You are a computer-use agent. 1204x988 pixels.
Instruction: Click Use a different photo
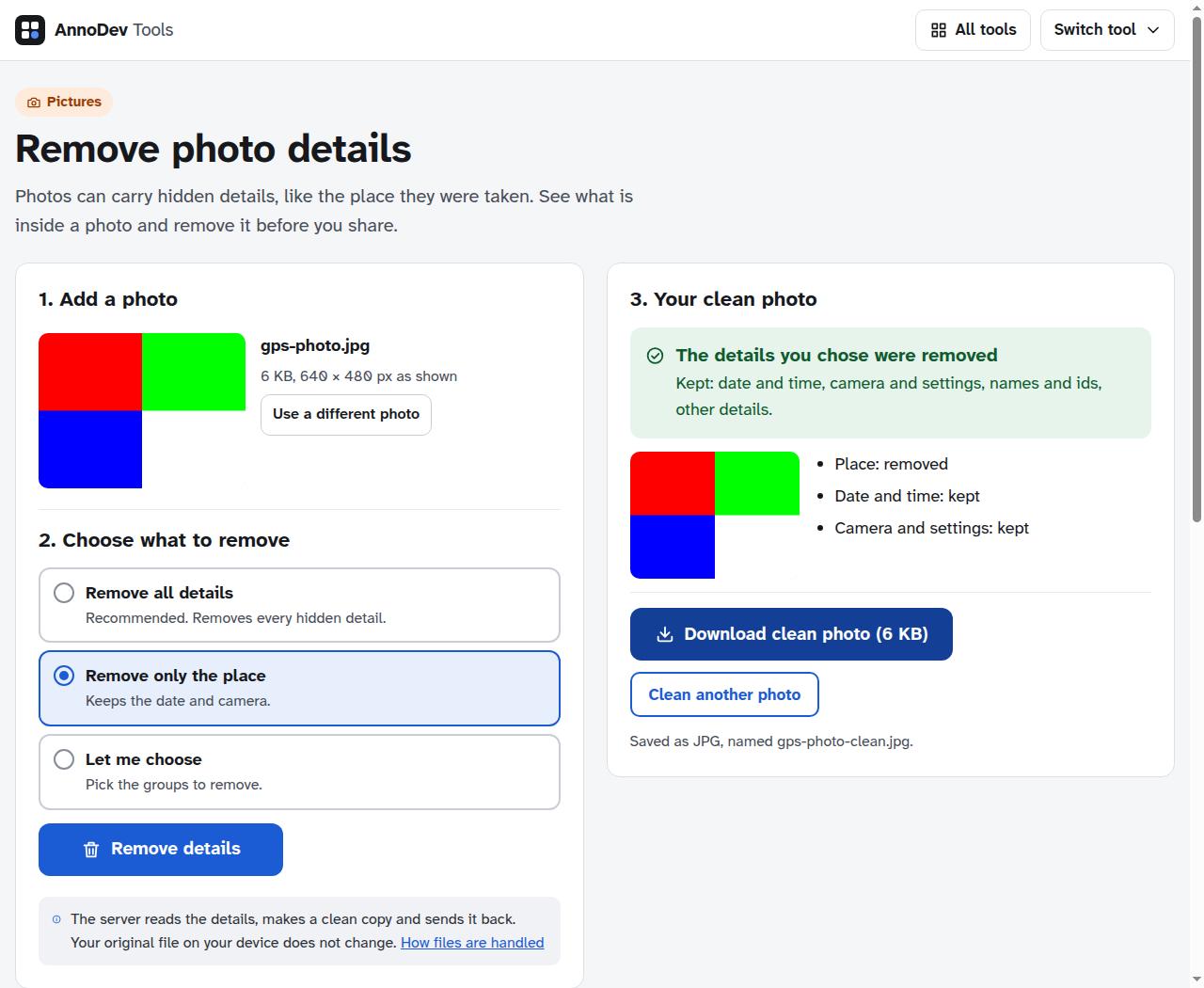pyautogui.click(x=346, y=415)
